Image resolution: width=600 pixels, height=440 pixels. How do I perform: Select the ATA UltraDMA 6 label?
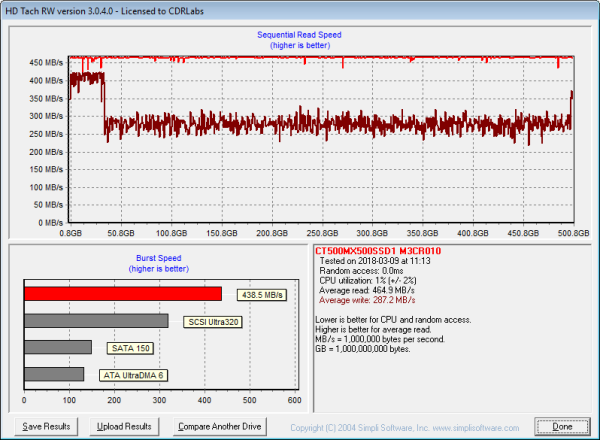133,375
